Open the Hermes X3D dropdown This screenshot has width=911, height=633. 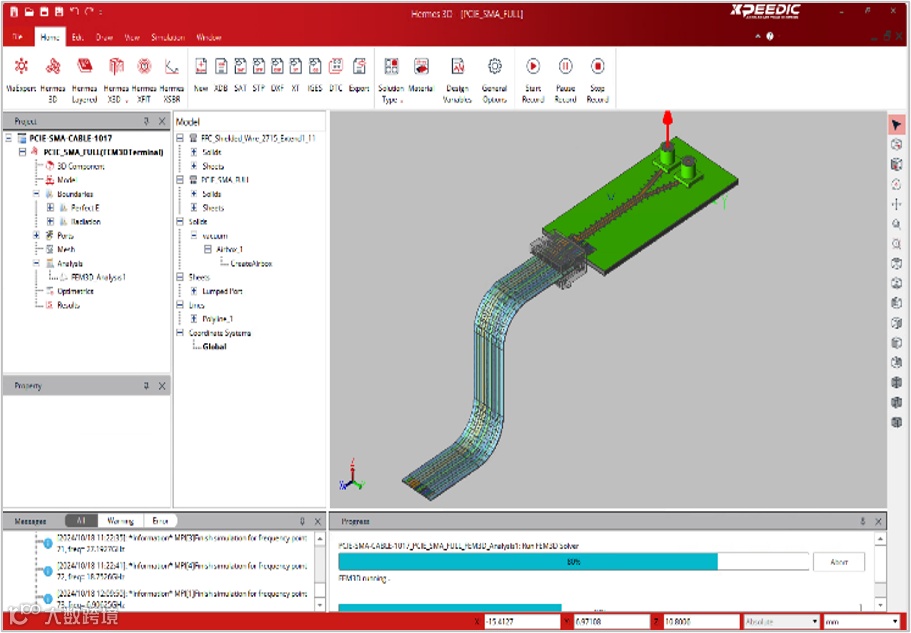pyautogui.click(x=116, y=80)
